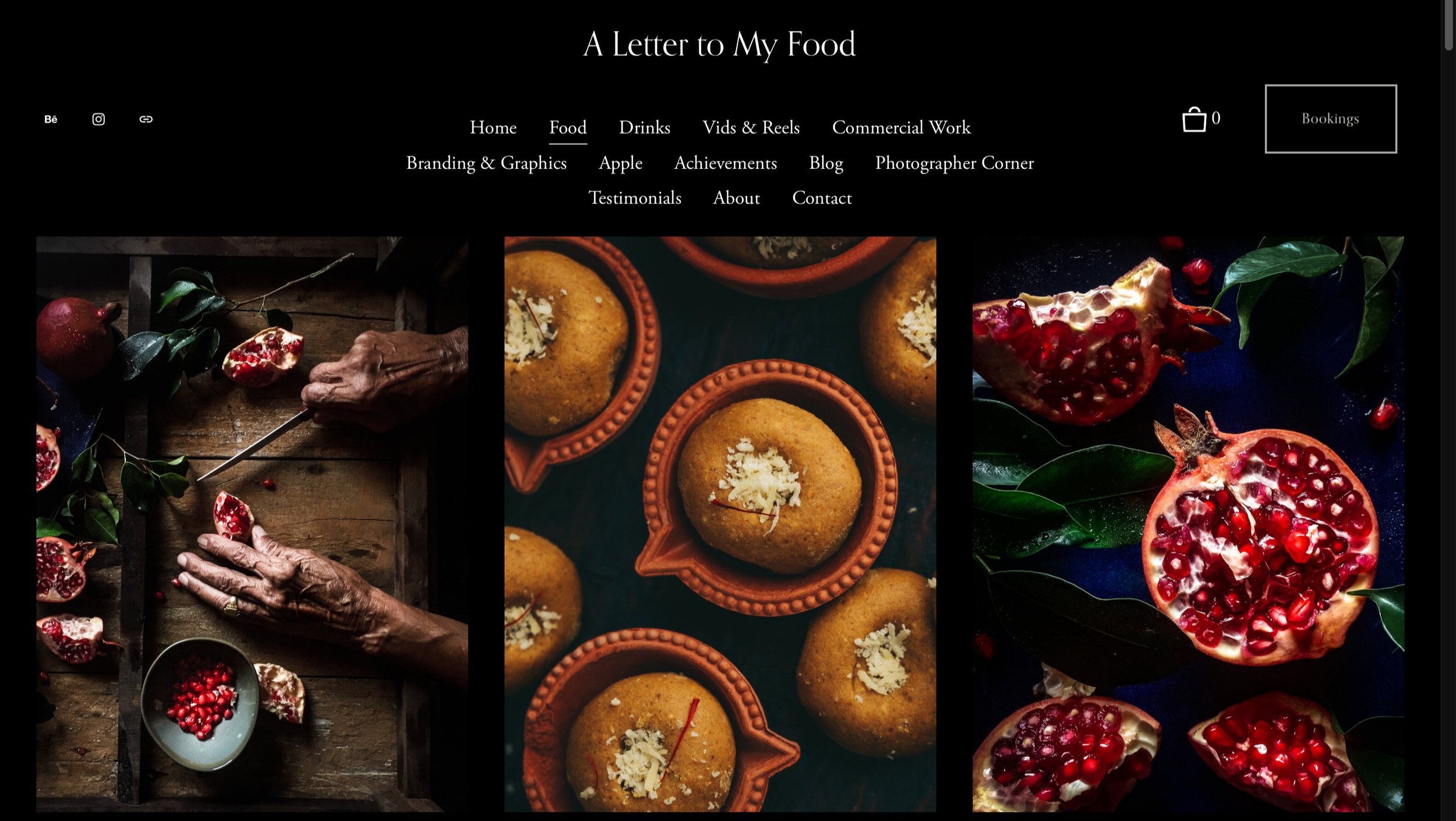
Task: Open the shopping cart bag icon
Action: click(1194, 119)
